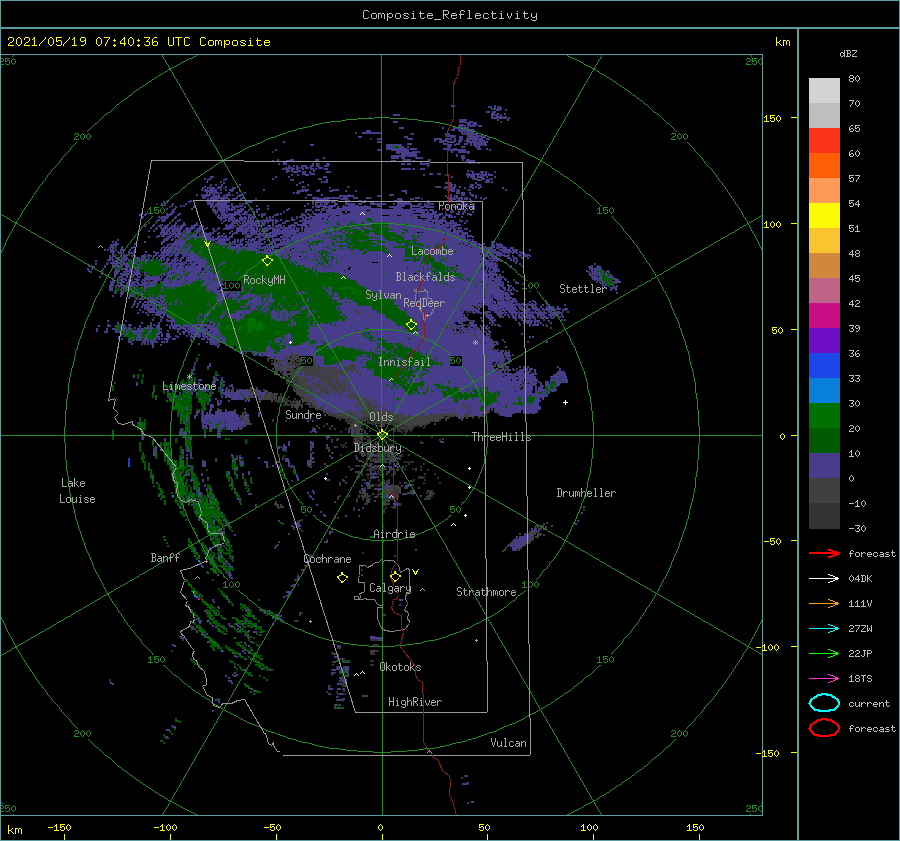Image resolution: width=900 pixels, height=841 pixels.
Task: Click the Sundre town label
Action: click(x=303, y=415)
